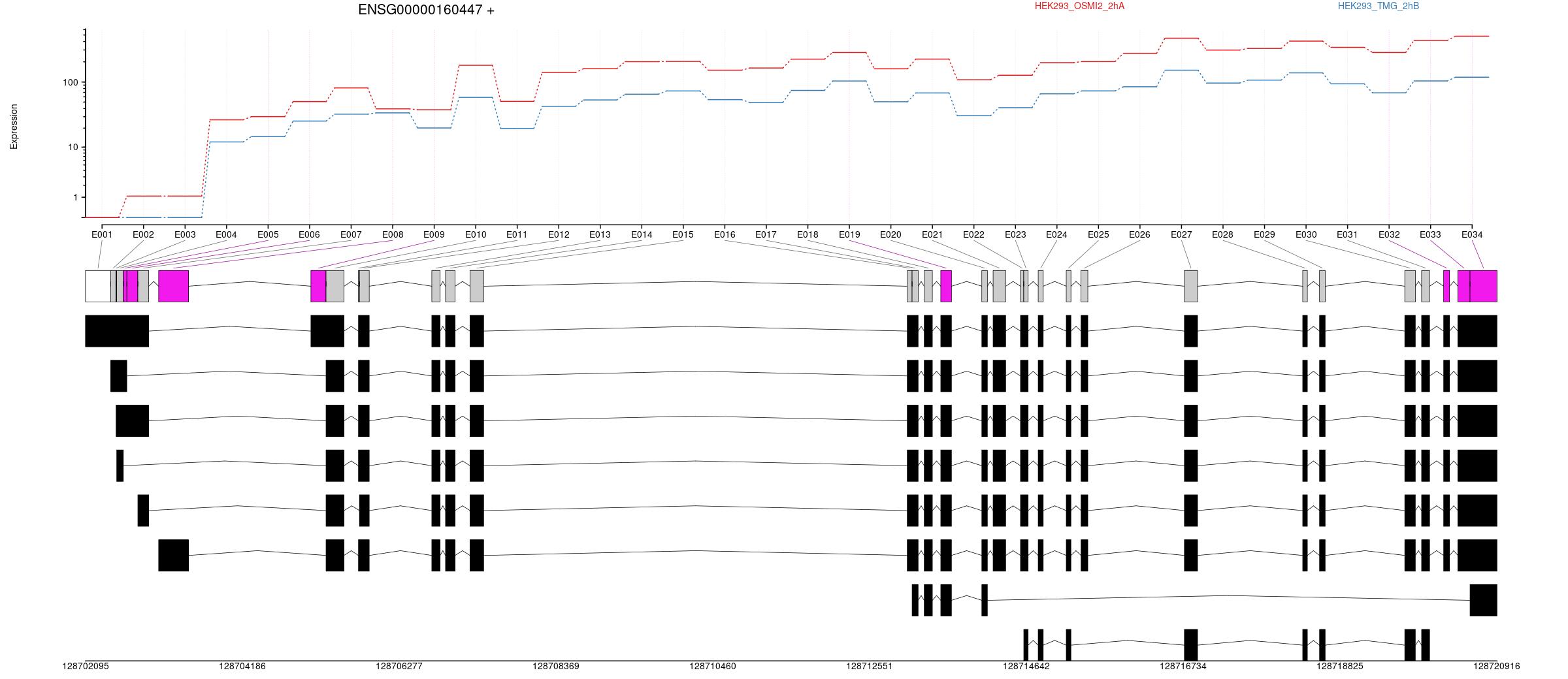Select exon bin label E023
1568x679 pixels.
[x=1015, y=234]
